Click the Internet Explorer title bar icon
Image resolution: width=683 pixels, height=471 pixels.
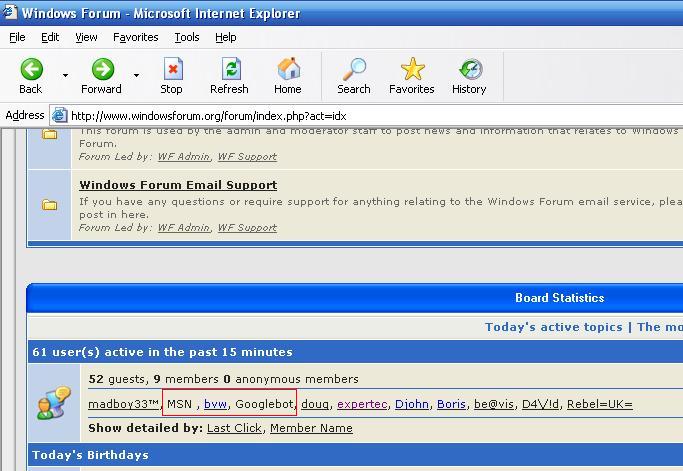pyautogui.click(x=10, y=12)
